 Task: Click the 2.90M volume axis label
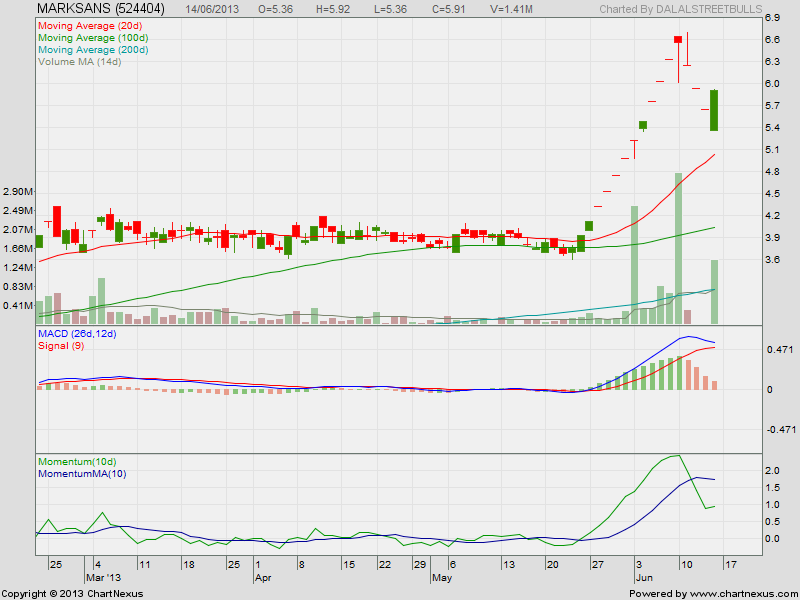tap(18, 192)
